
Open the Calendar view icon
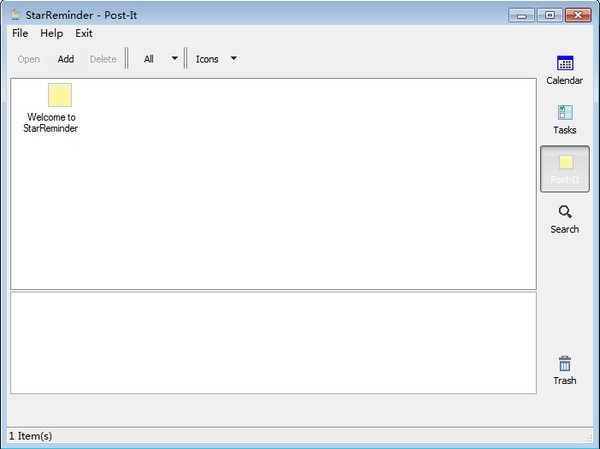[565, 63]
